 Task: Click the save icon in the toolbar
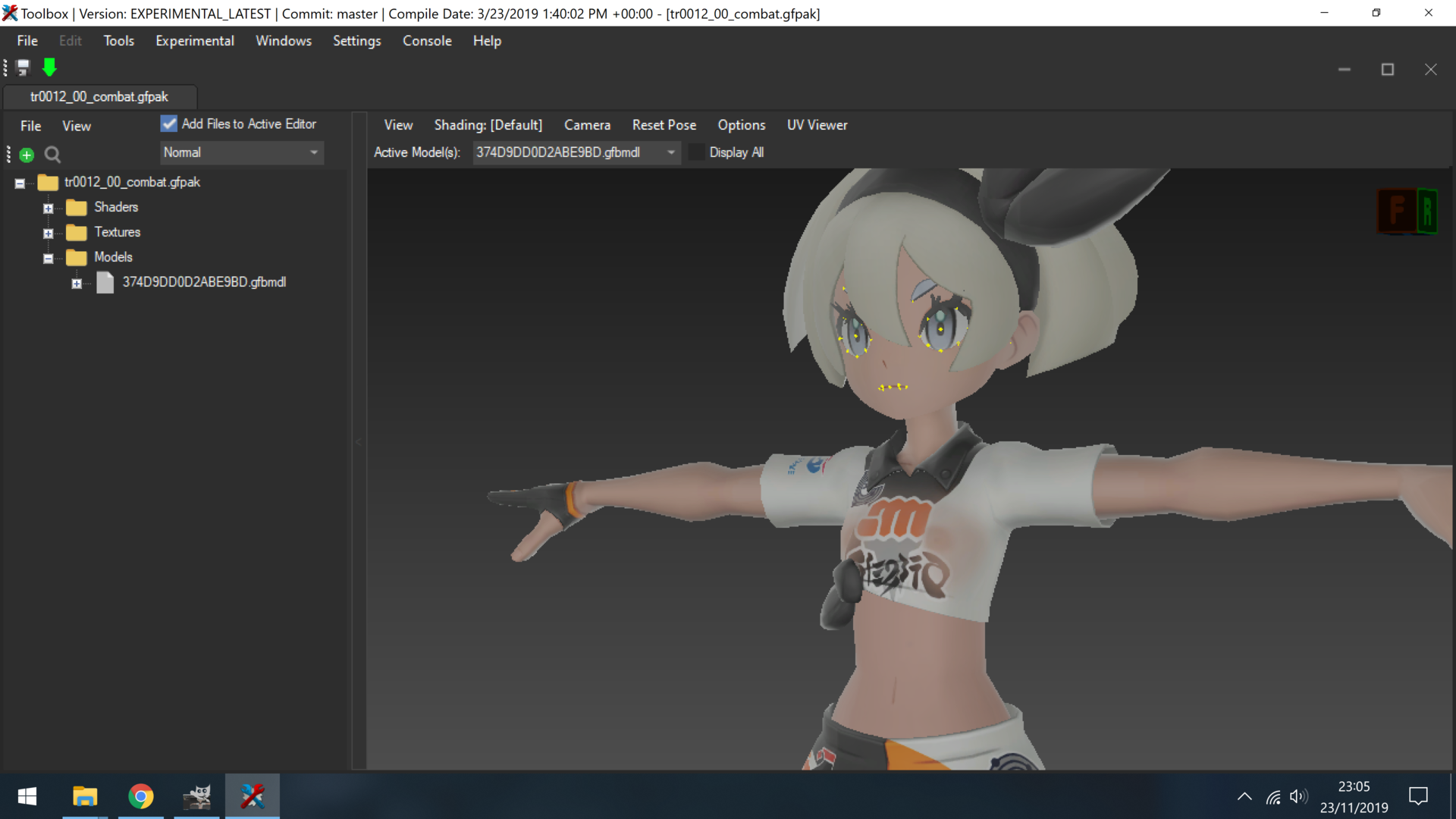(23, 68)
